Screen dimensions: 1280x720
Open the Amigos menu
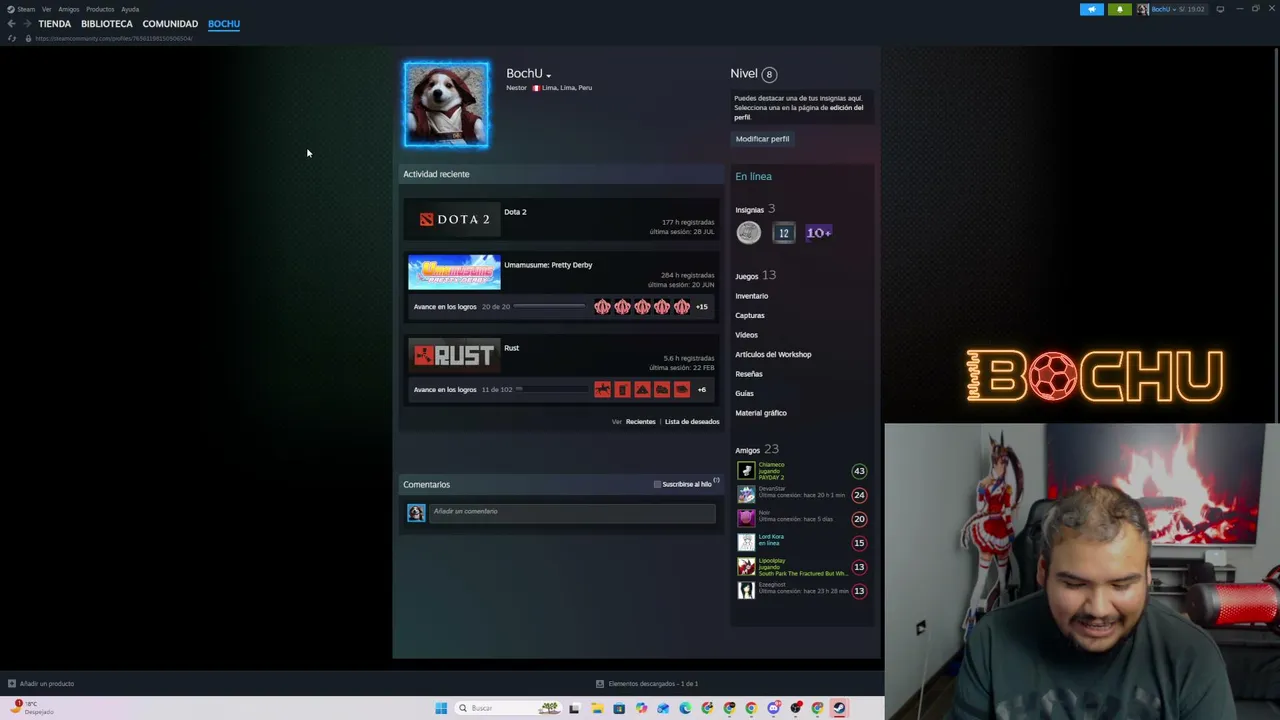69,9
